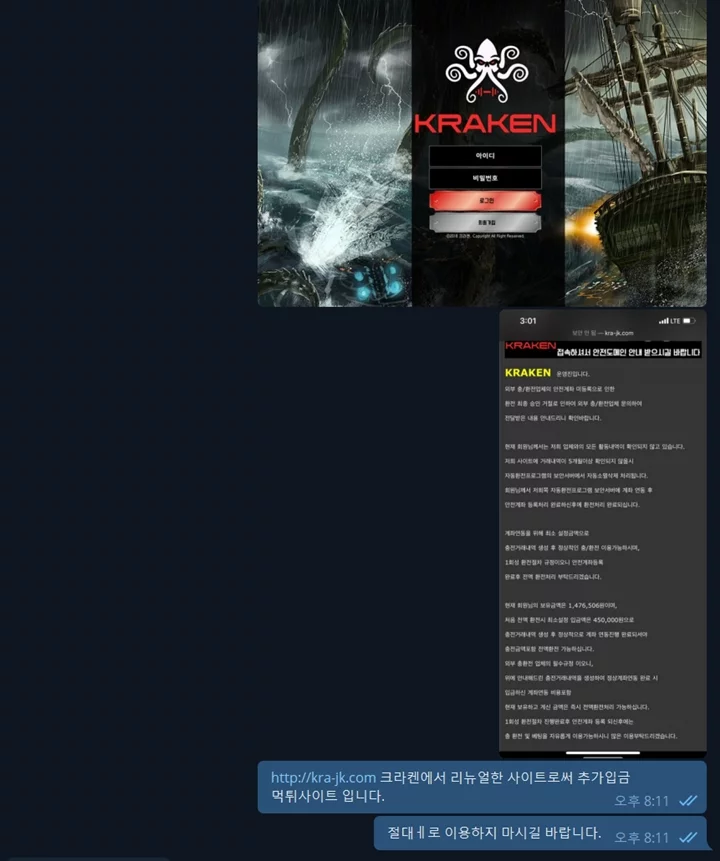Click the 오후 8:11 timestamp on the last message
720x861 pixels.
tap(641, 837)
